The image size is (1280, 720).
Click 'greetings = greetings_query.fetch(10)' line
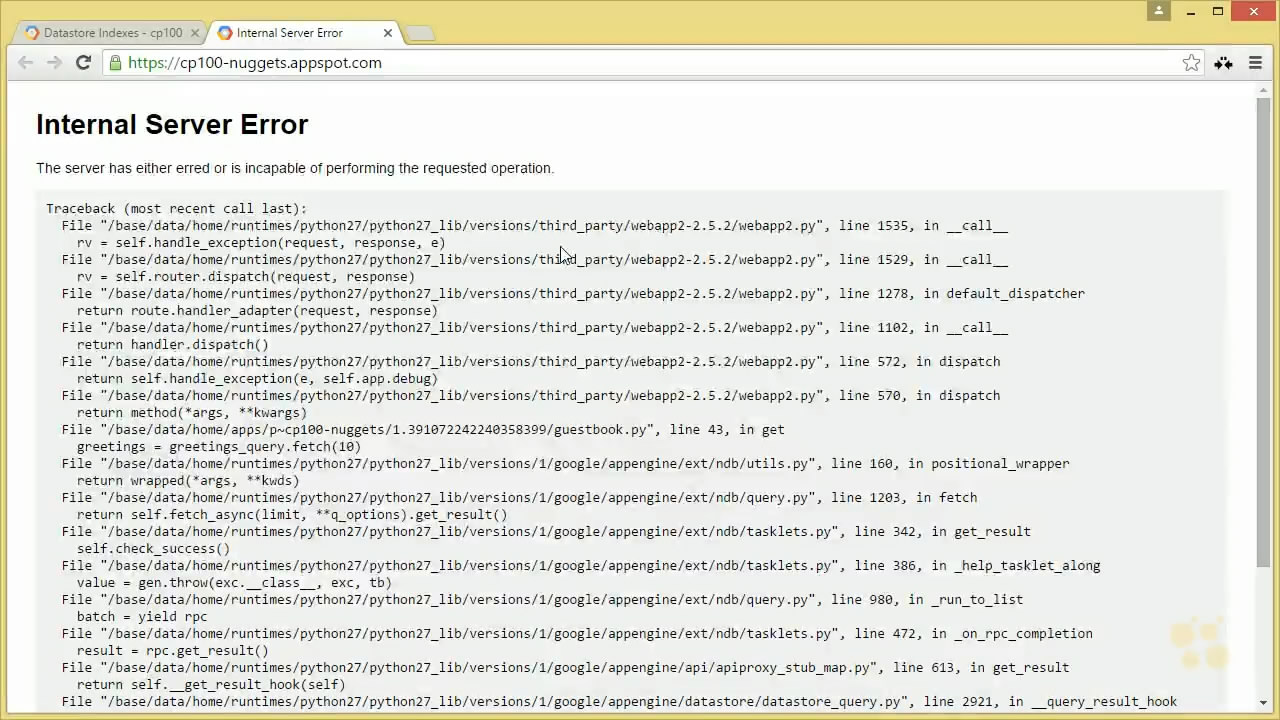[219, 447]
